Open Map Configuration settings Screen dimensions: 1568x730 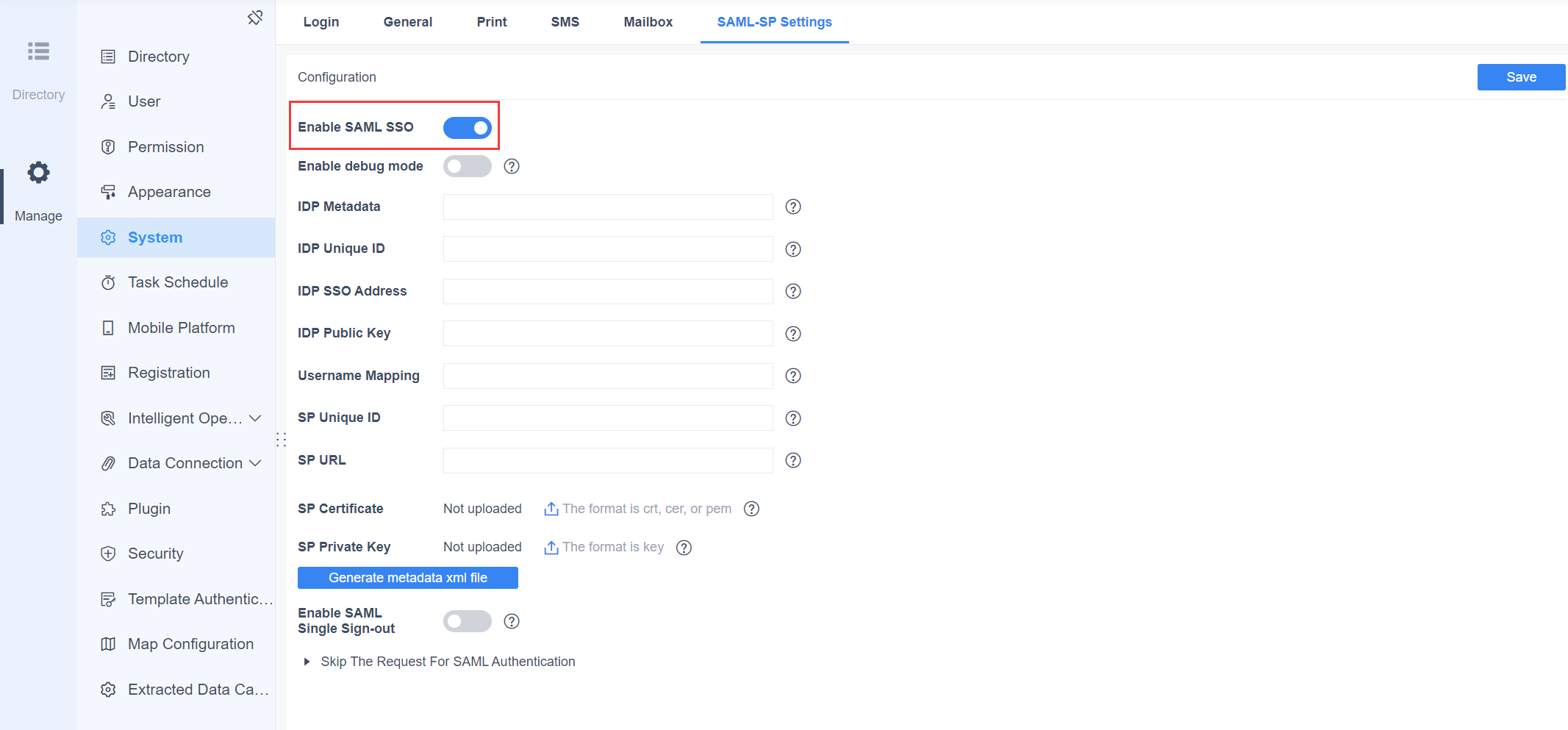[x=190, y=643]
